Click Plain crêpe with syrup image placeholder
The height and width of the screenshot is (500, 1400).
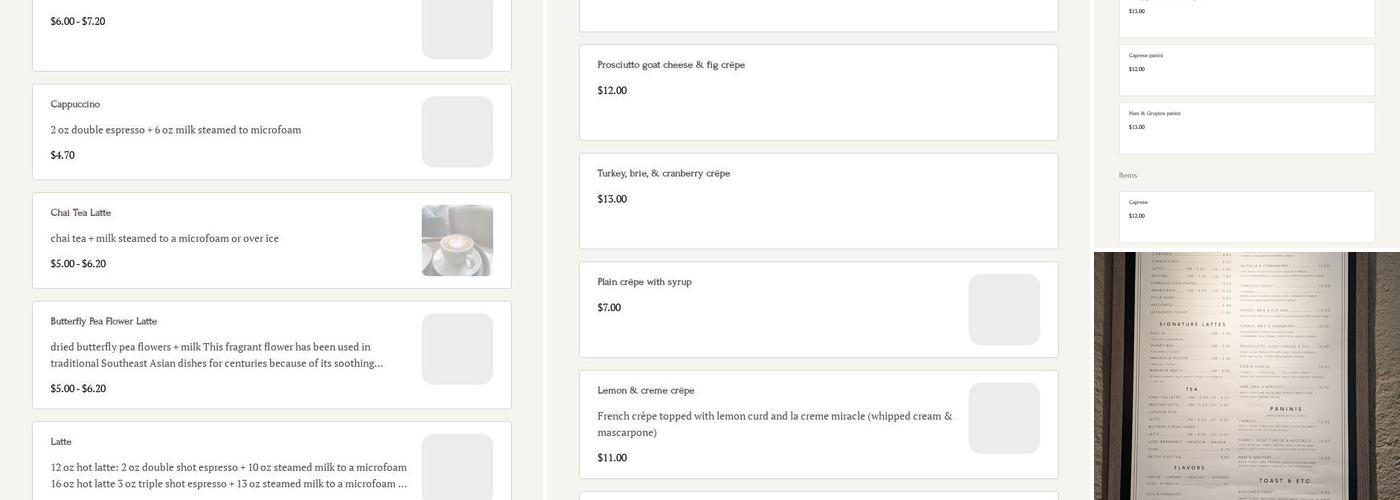(x=1004, y=310)
